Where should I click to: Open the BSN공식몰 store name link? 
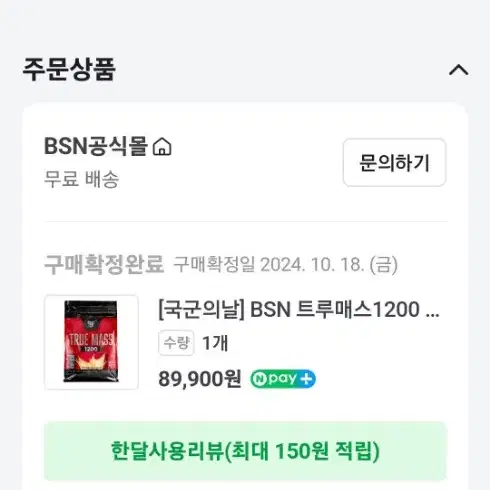[96, 146]
